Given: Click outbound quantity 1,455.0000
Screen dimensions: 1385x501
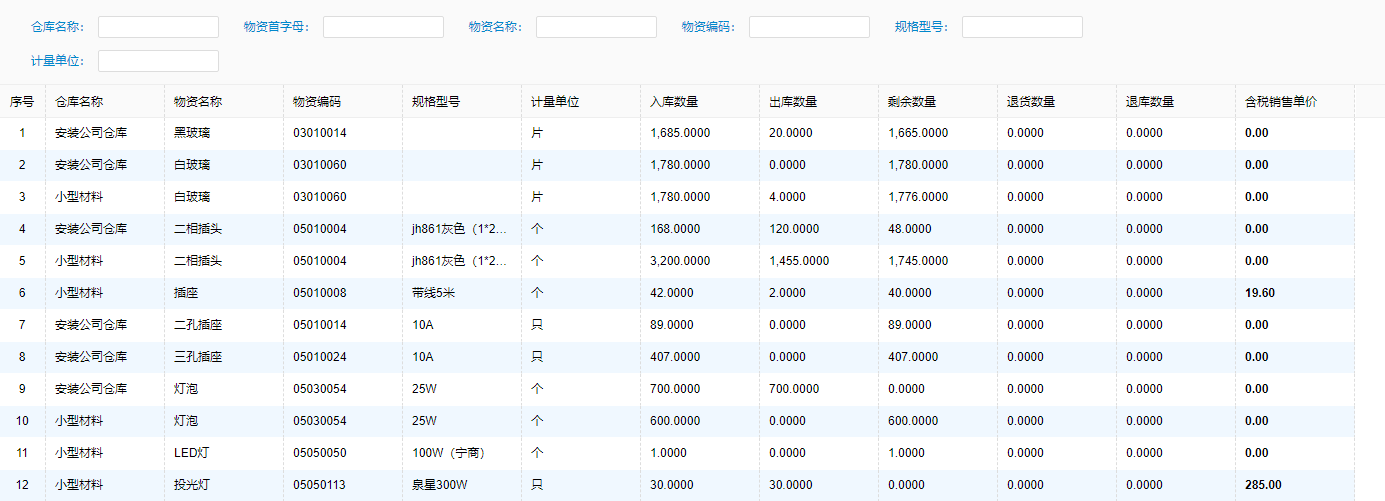Looking at the screenshot, I should [799, 261].
